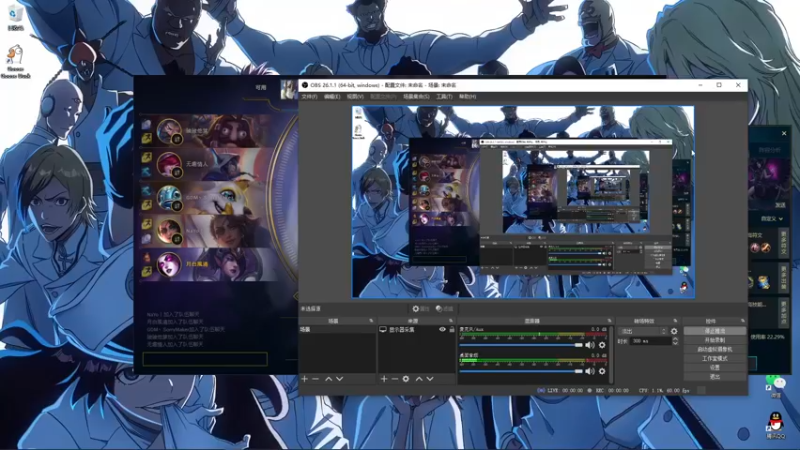Screen dimensions: 800x450
Task: Open the Recycle Bin on desktop
Action: coord(15,17)
